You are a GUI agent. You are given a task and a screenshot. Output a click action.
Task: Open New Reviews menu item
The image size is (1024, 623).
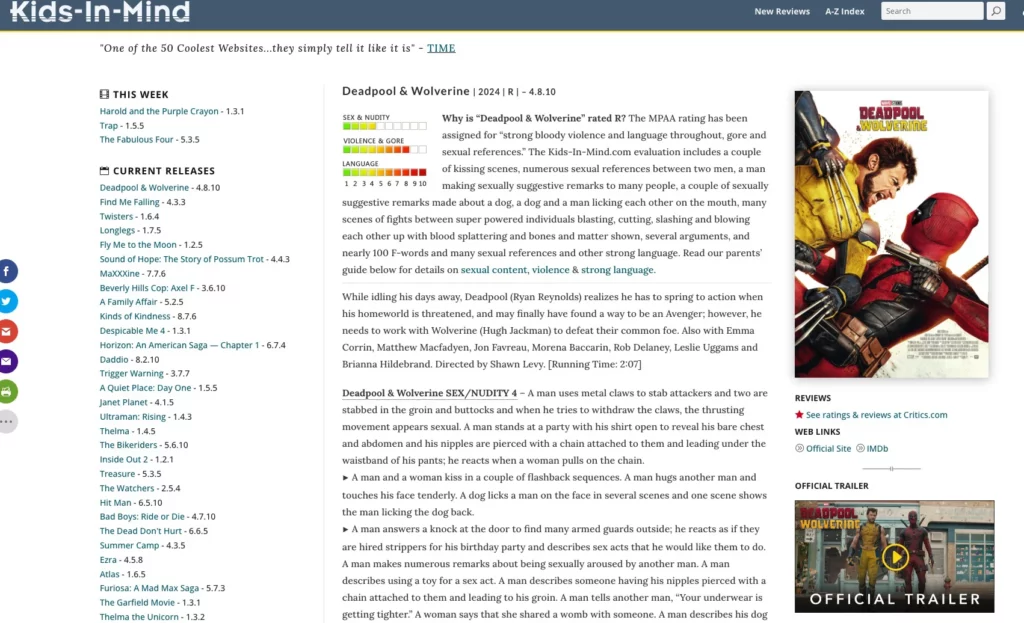(x=782, y=11)
